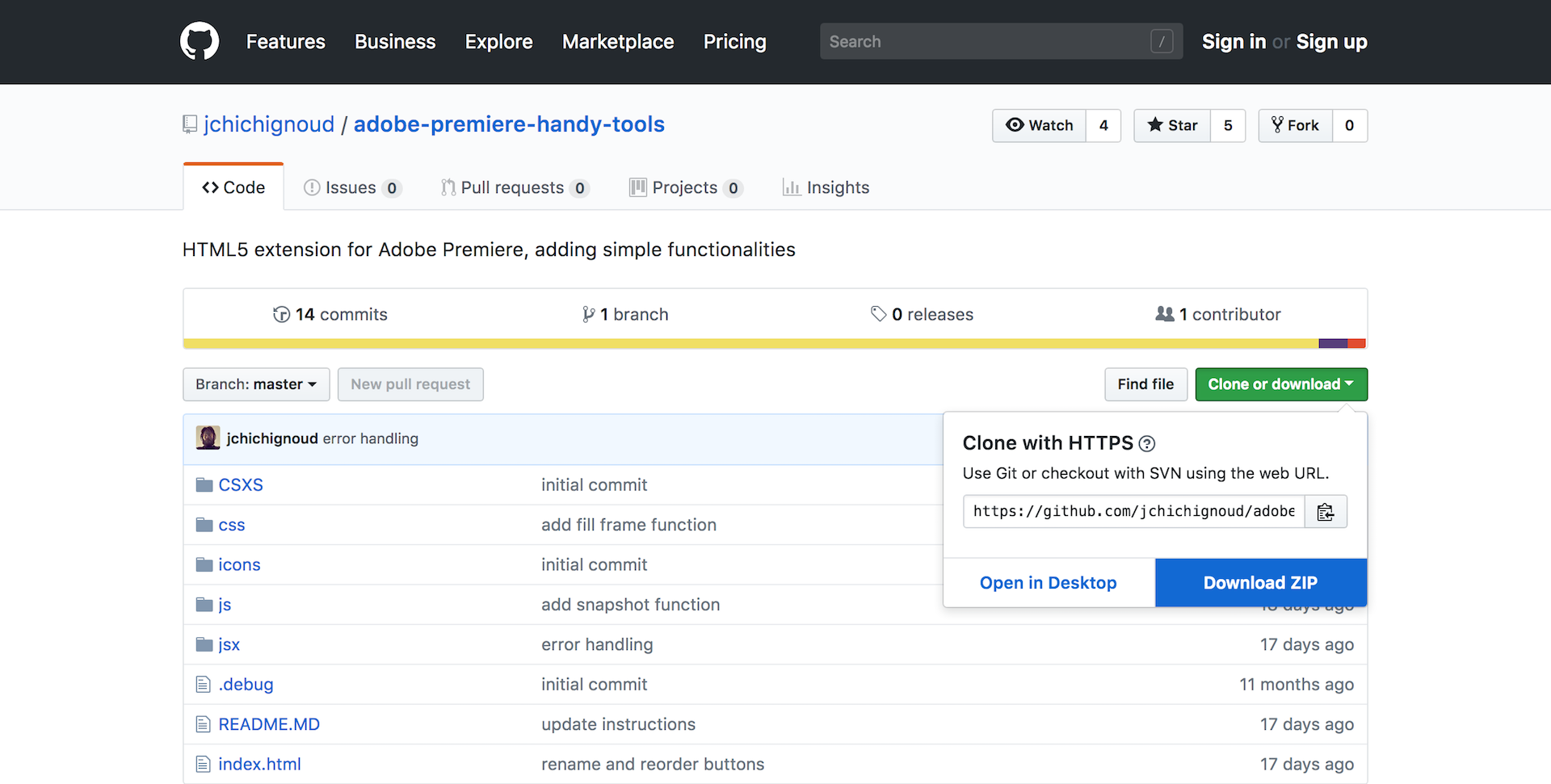Click the Sign in link

(x=1234, y=41)
